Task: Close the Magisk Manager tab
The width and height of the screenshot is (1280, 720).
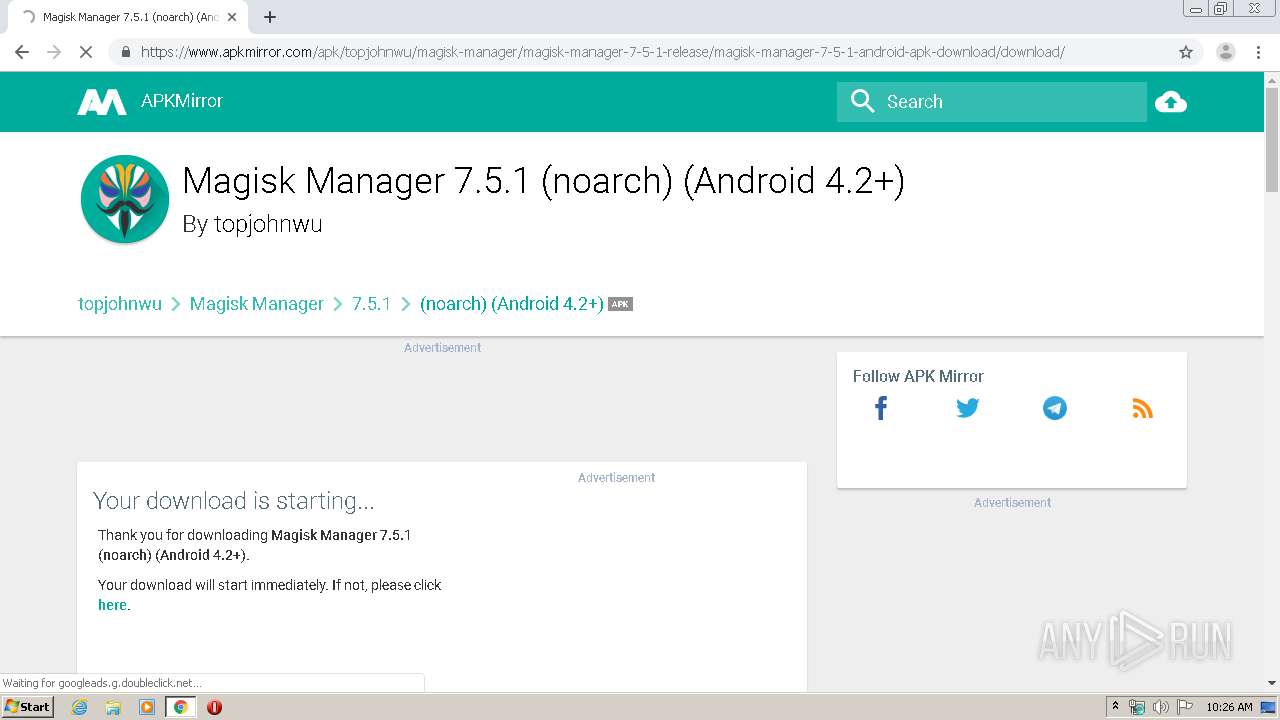Action: tap(232, 17)
